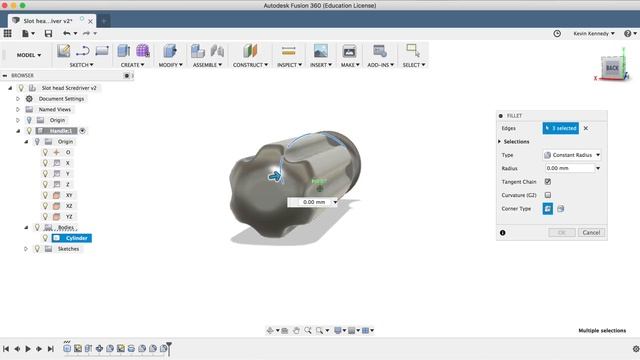The height and width of the screenshot is (360, 640).
Task: Toggle visibility bulb of Bodies folder
Action: [37, 227]
